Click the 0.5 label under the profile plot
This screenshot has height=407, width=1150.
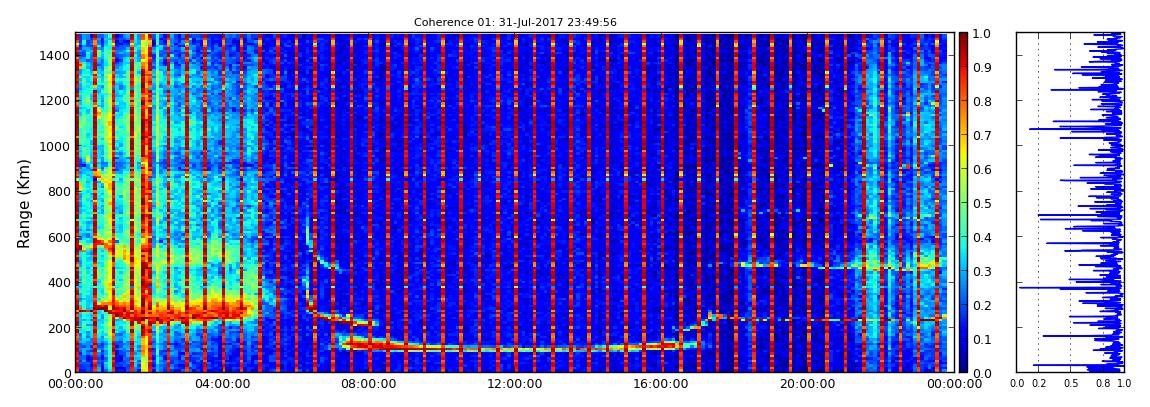1071,383
